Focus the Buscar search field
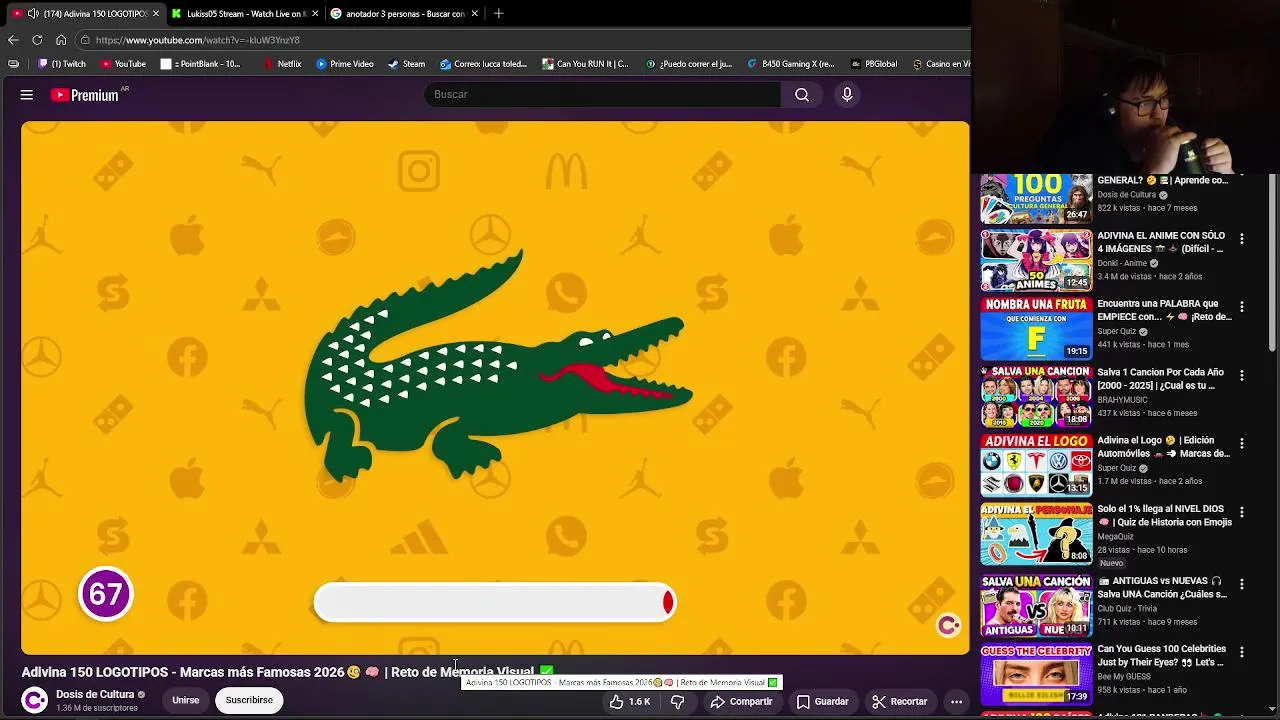 (602, 94)
